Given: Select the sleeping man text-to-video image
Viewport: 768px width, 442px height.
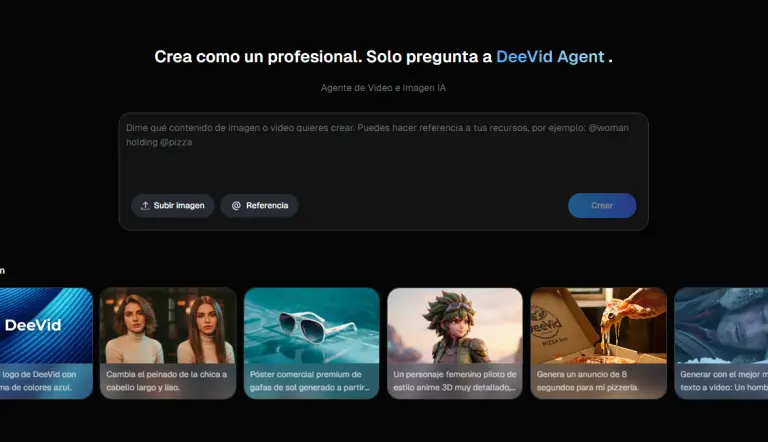Looking at the screenshot, I should pyautogui.click(x=721, y=325).
